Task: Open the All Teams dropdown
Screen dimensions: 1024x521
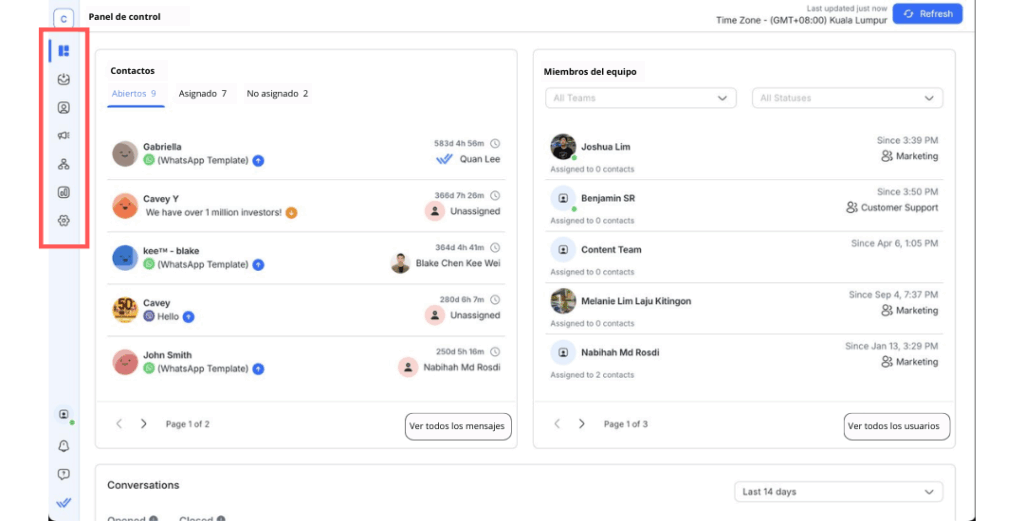Action: [x=641, y=98]
